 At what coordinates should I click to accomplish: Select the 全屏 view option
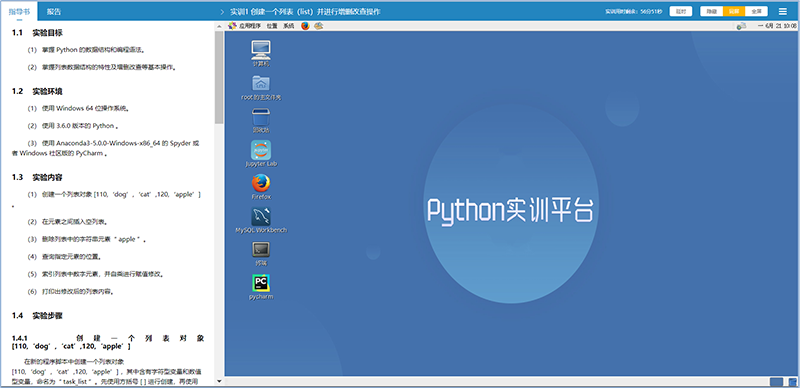757,11
